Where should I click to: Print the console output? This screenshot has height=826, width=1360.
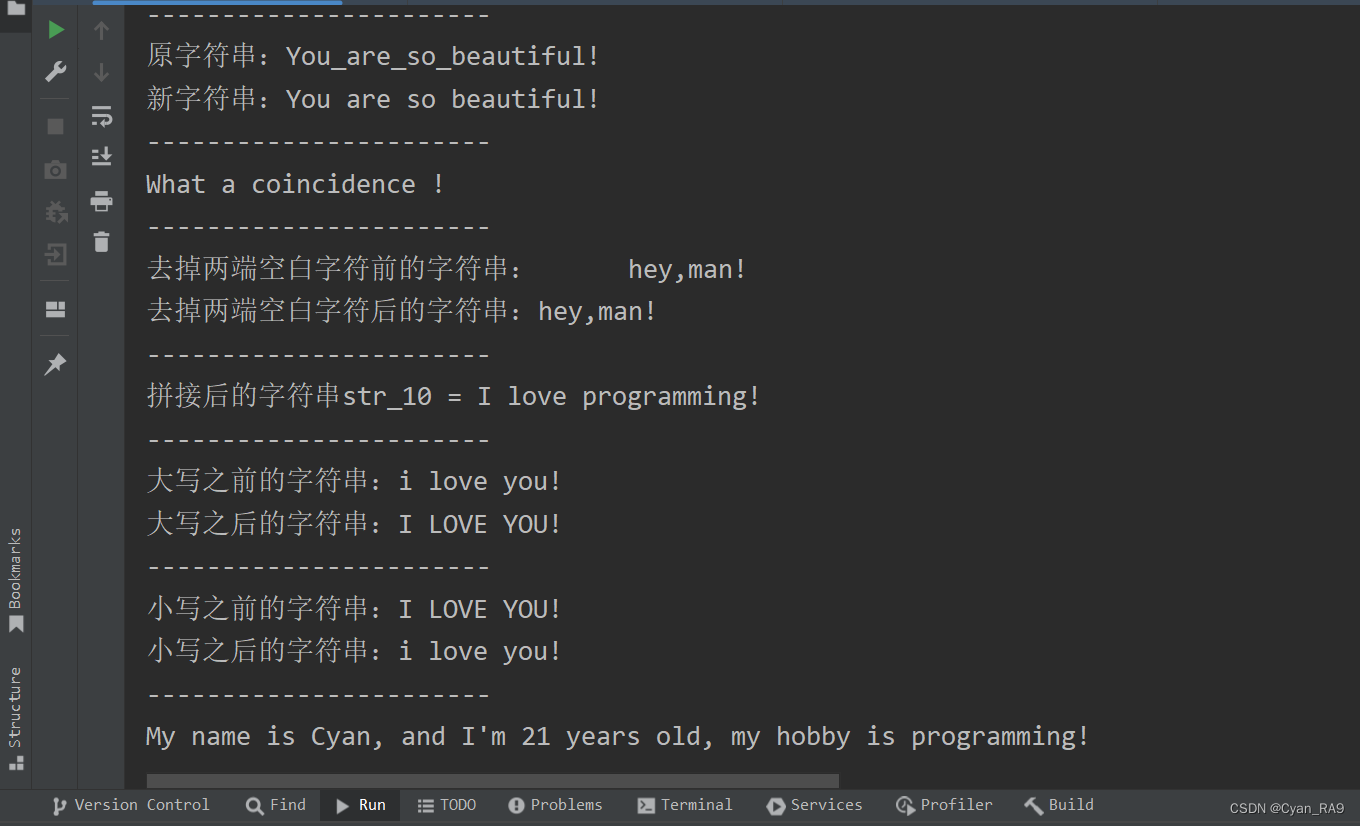click(101, 201)
